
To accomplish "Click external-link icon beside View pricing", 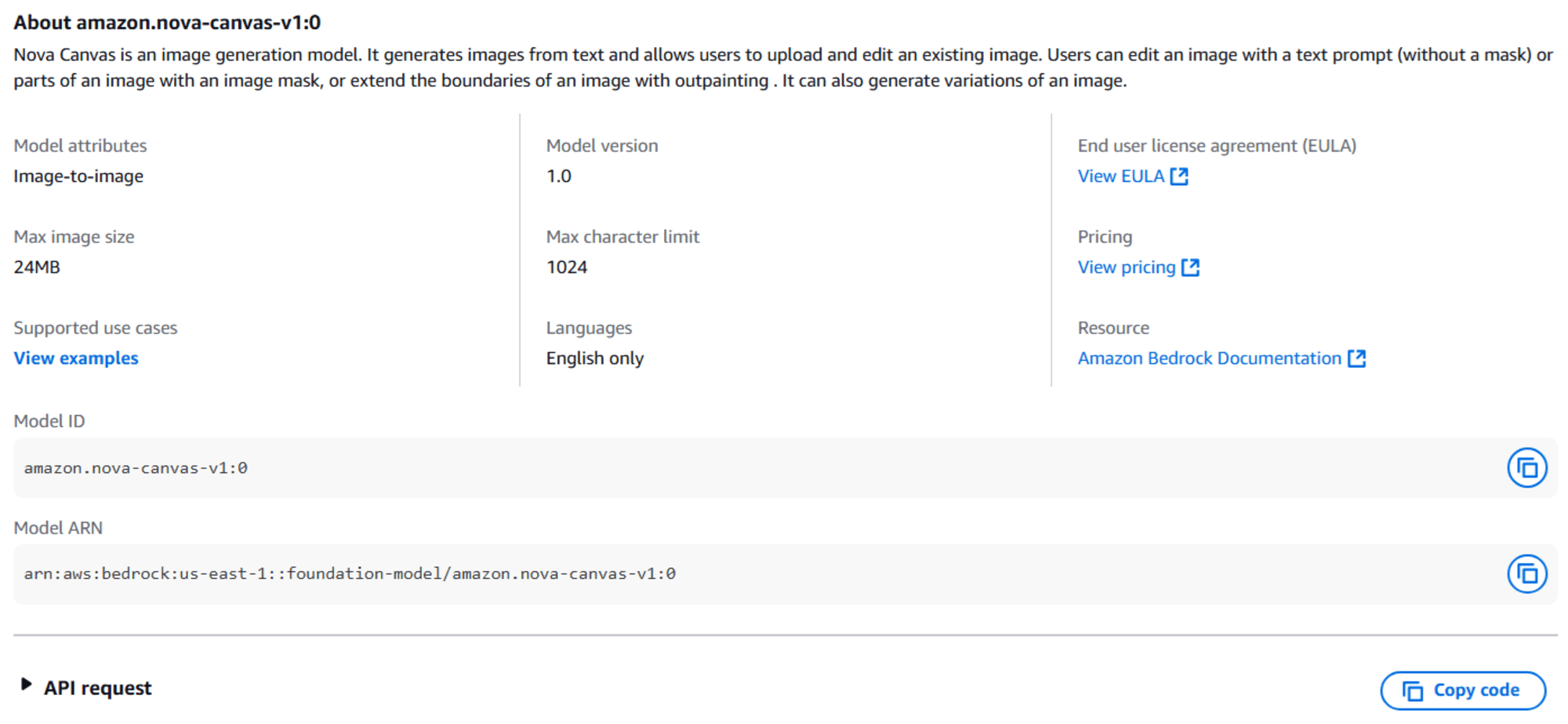I will [1190, 267].
